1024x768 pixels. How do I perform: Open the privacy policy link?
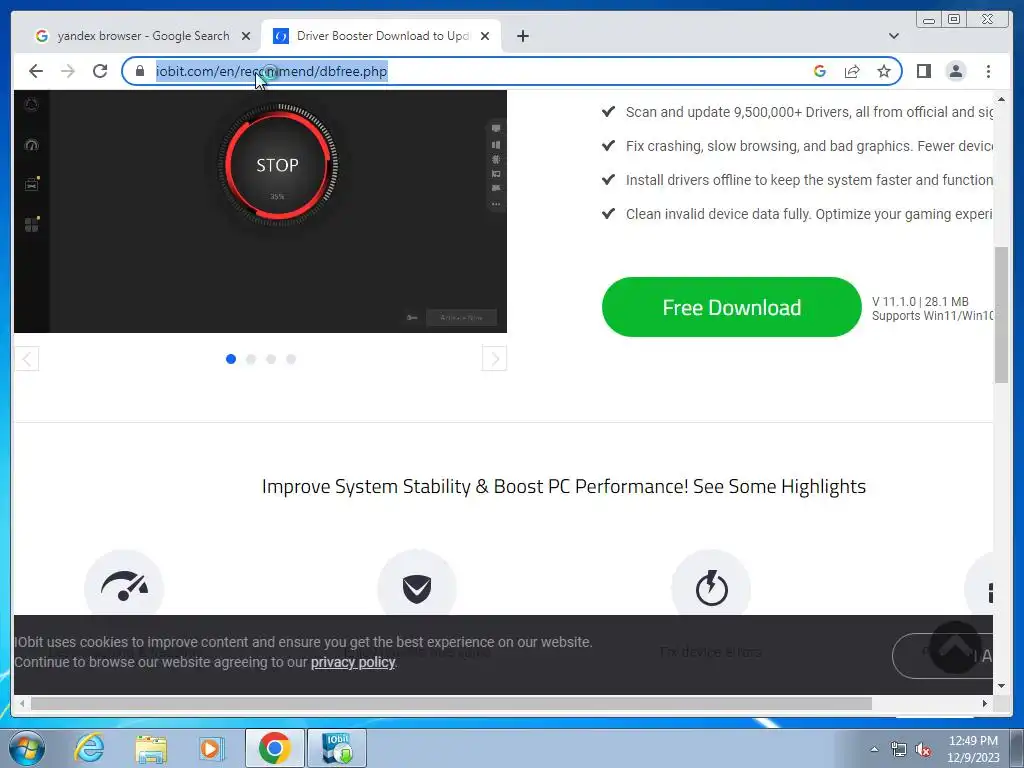pyautogui.click(x=353, y=662)
